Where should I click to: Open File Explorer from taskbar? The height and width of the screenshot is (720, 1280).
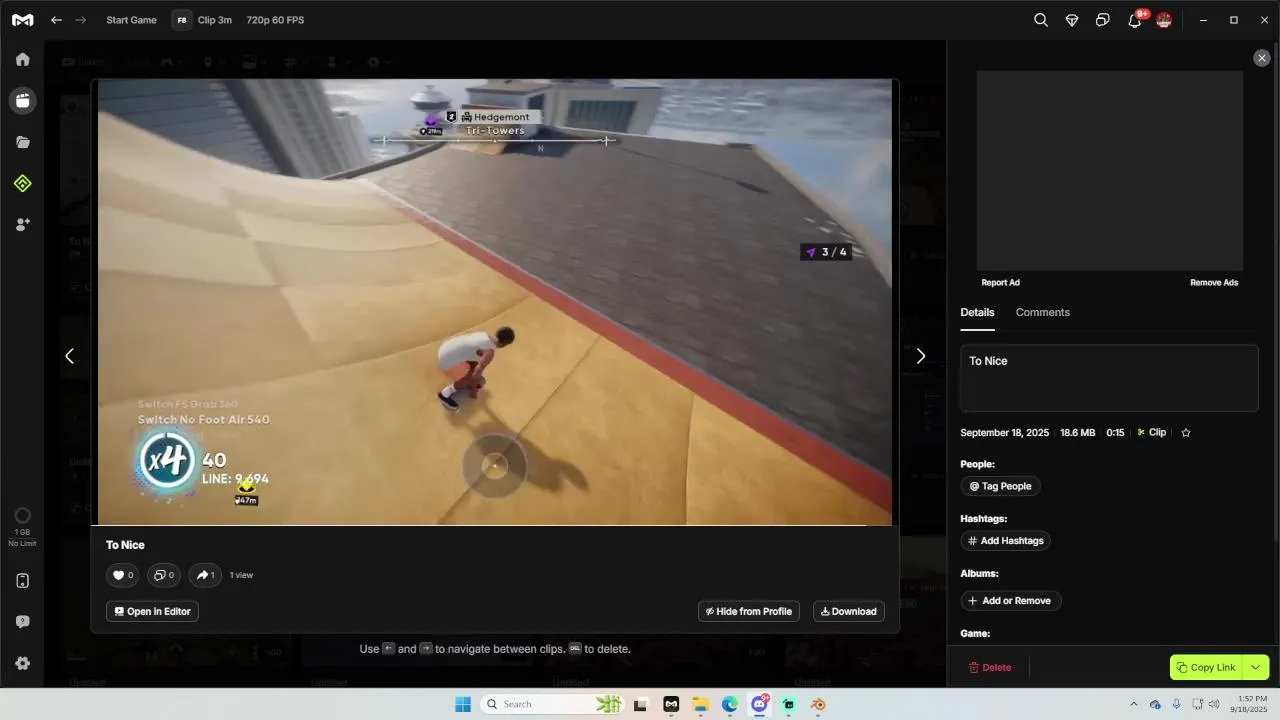701,704
